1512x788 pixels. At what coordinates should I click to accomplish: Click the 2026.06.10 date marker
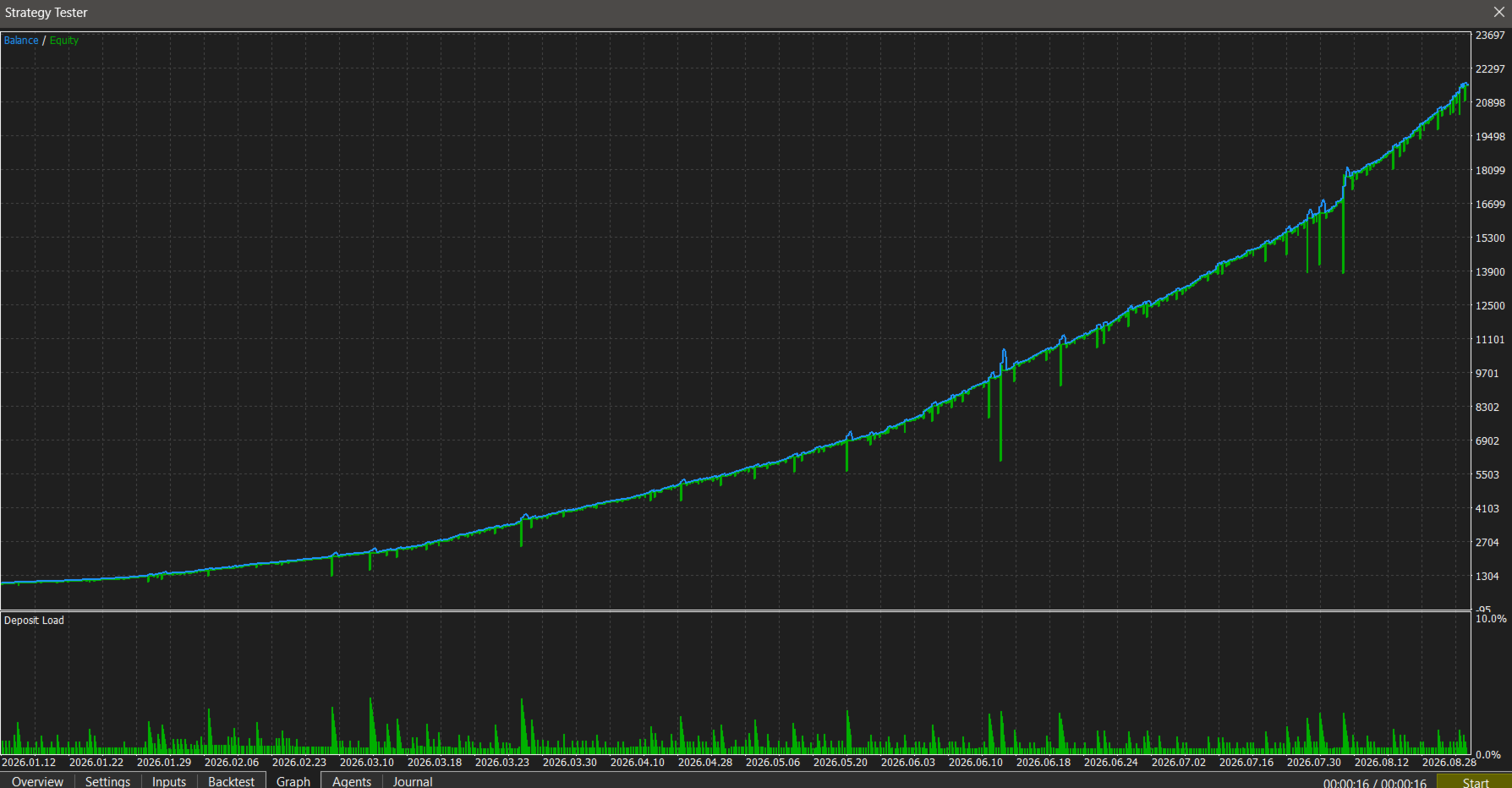[x=976, y=762]
